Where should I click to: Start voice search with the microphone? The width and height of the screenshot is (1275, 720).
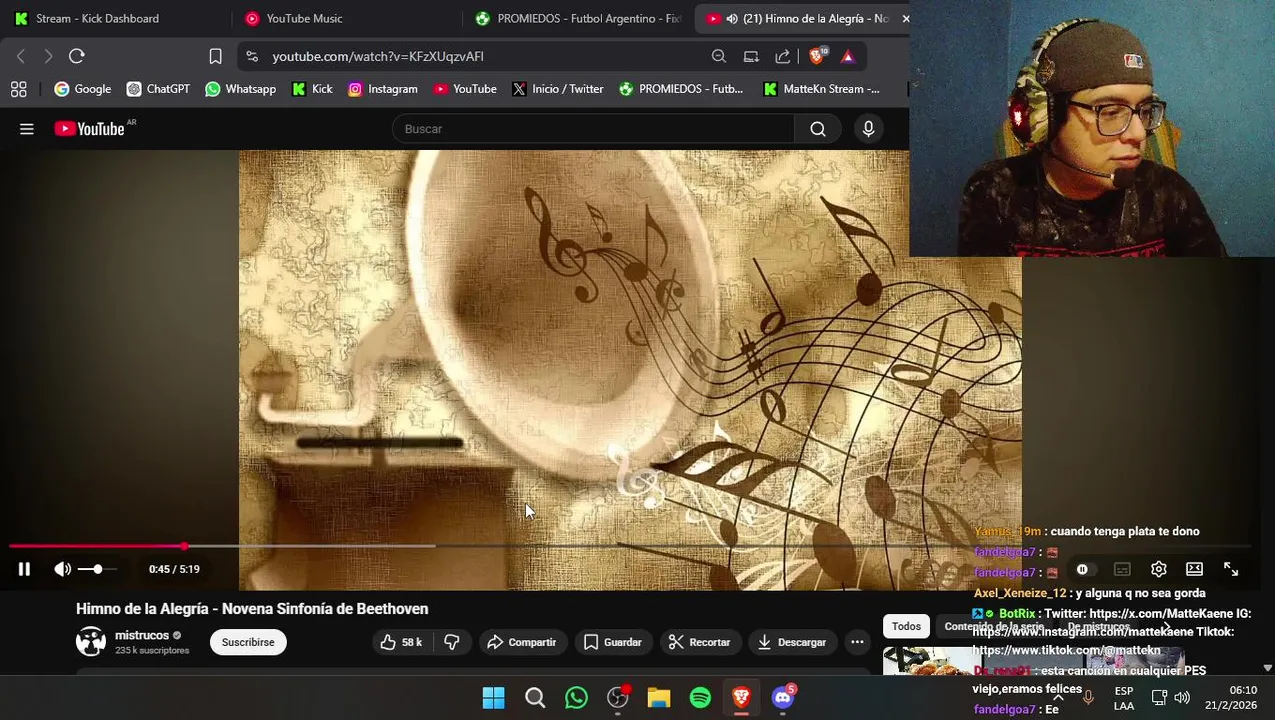click(x=868, y=129)
